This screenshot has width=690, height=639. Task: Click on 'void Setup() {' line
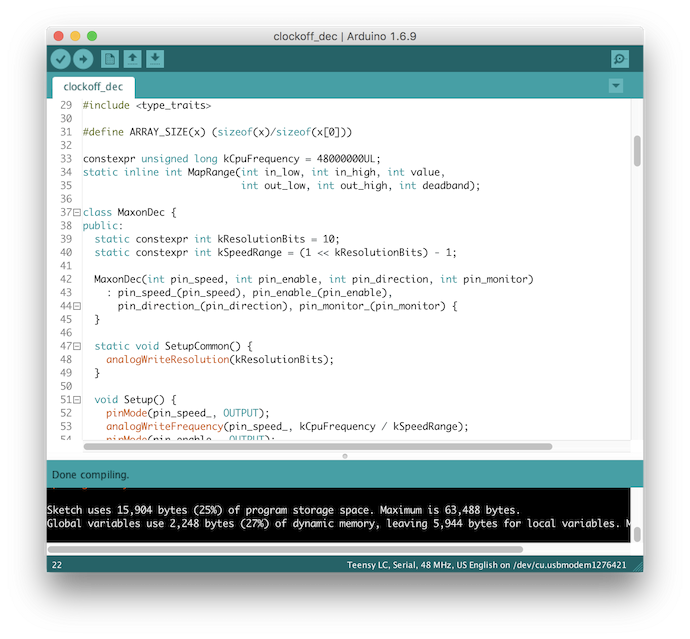(135, 400)
